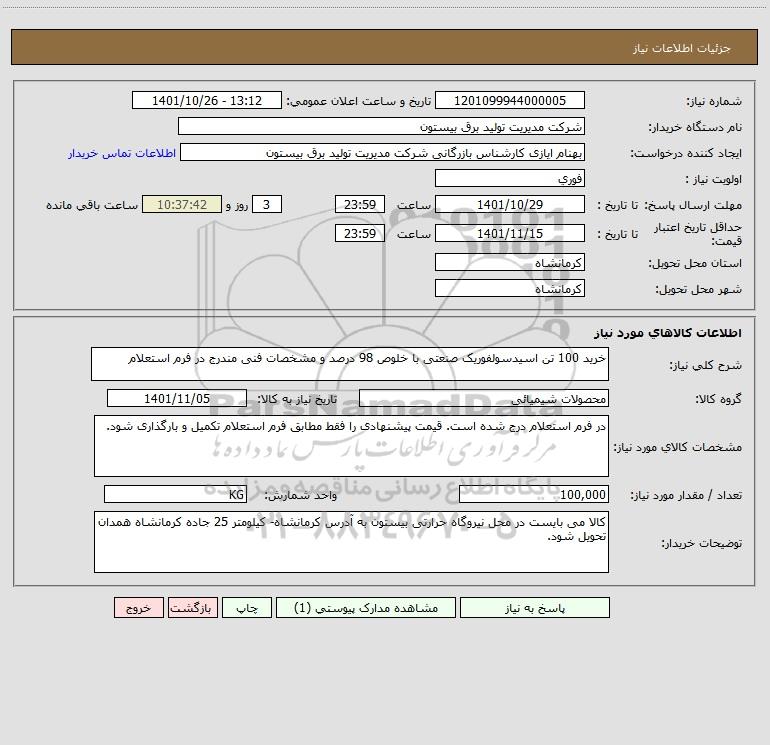Click the priority field 'فوری'

[510, 178]
